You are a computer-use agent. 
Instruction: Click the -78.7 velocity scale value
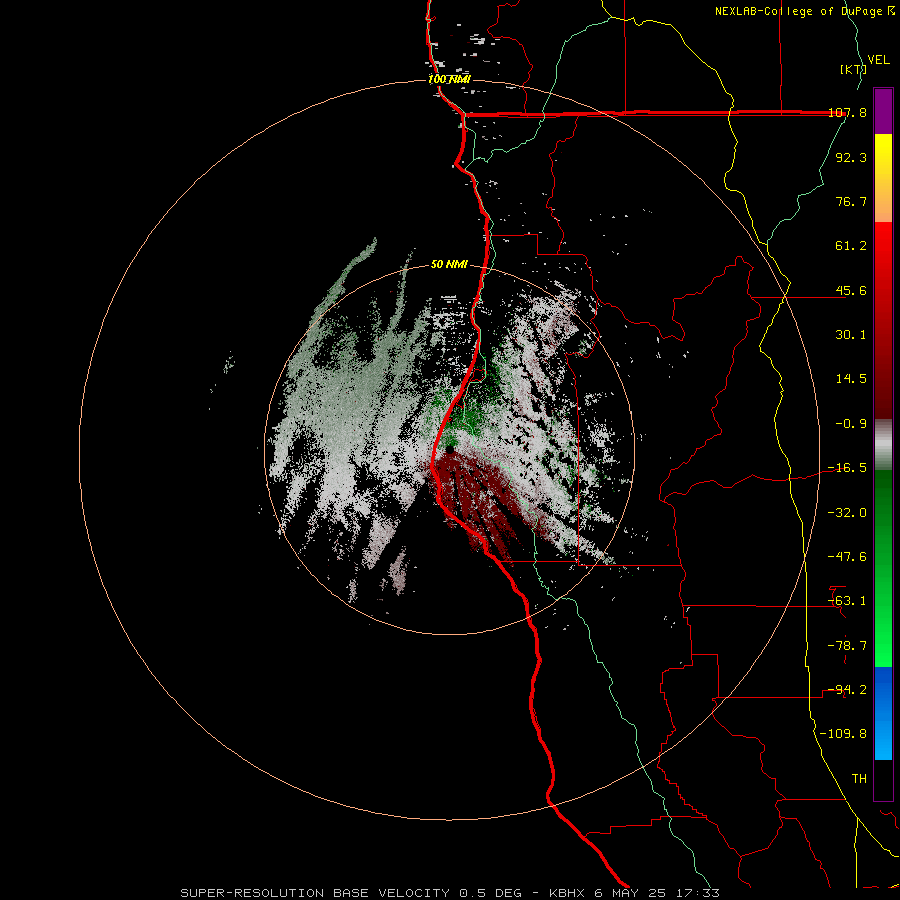847,646
